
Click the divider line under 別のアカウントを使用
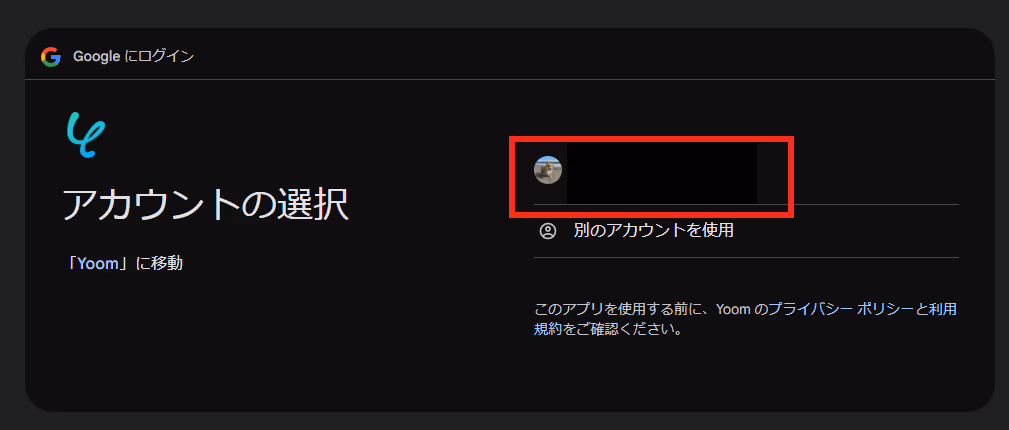click(x=746, y=257)
